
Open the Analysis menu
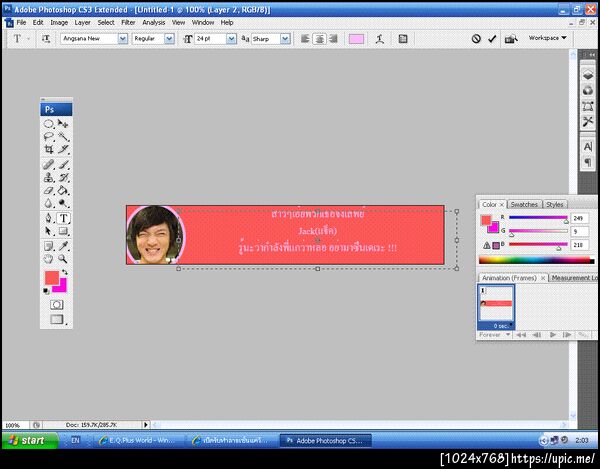pyautogui.click(x=153, y=23)
